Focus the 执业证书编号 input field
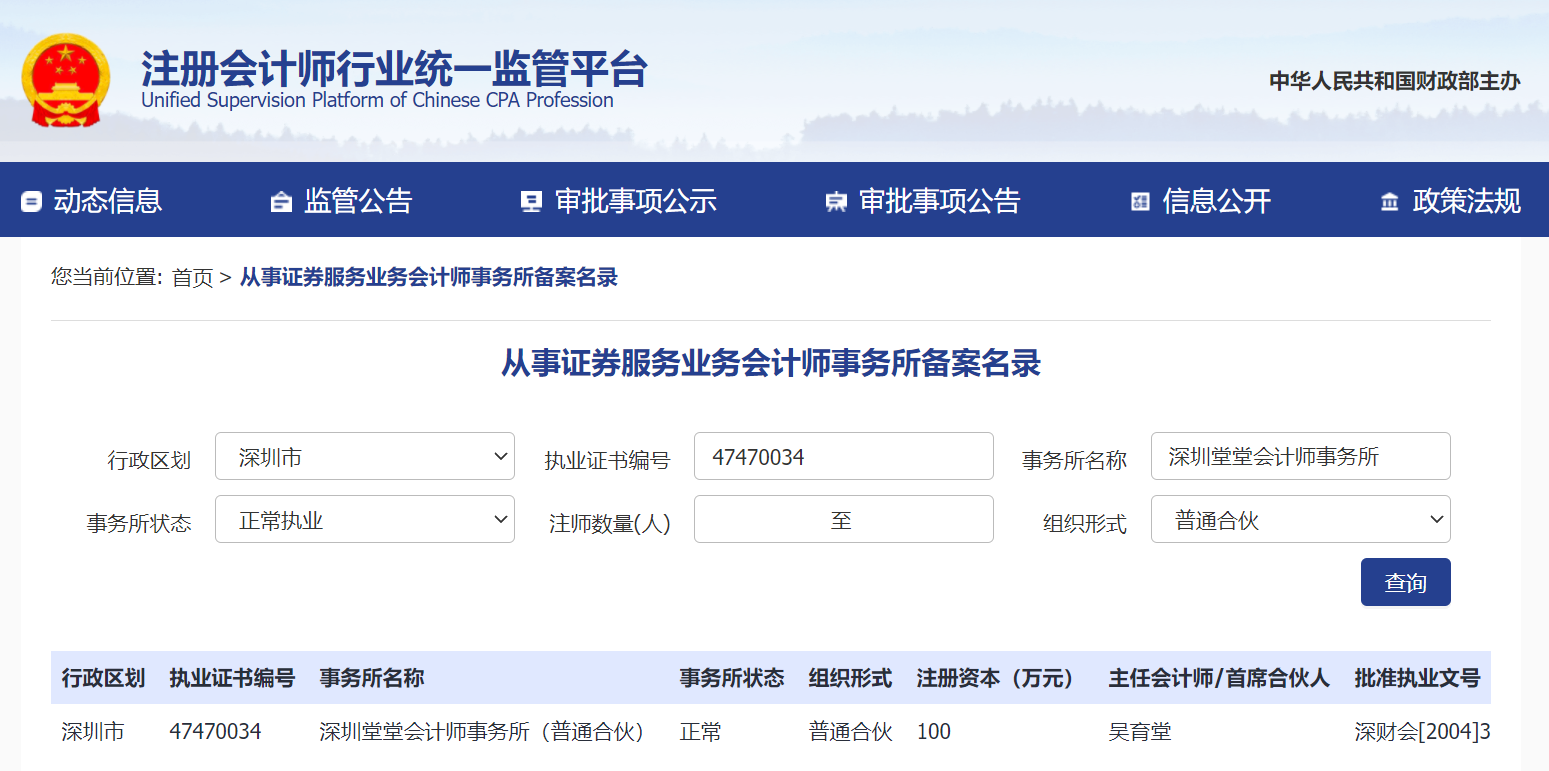1549x771 pixels. click(x=843, y=457)
